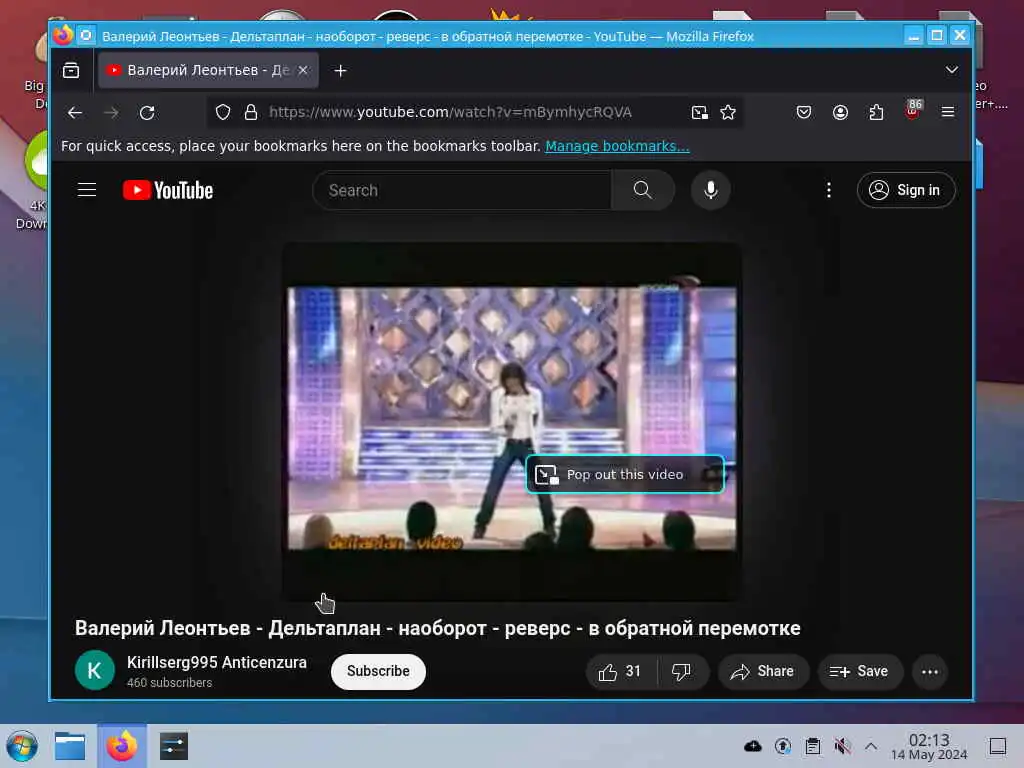Open the Start menu on taskbar
1024x768 pixels.
[x=22, y=746]
